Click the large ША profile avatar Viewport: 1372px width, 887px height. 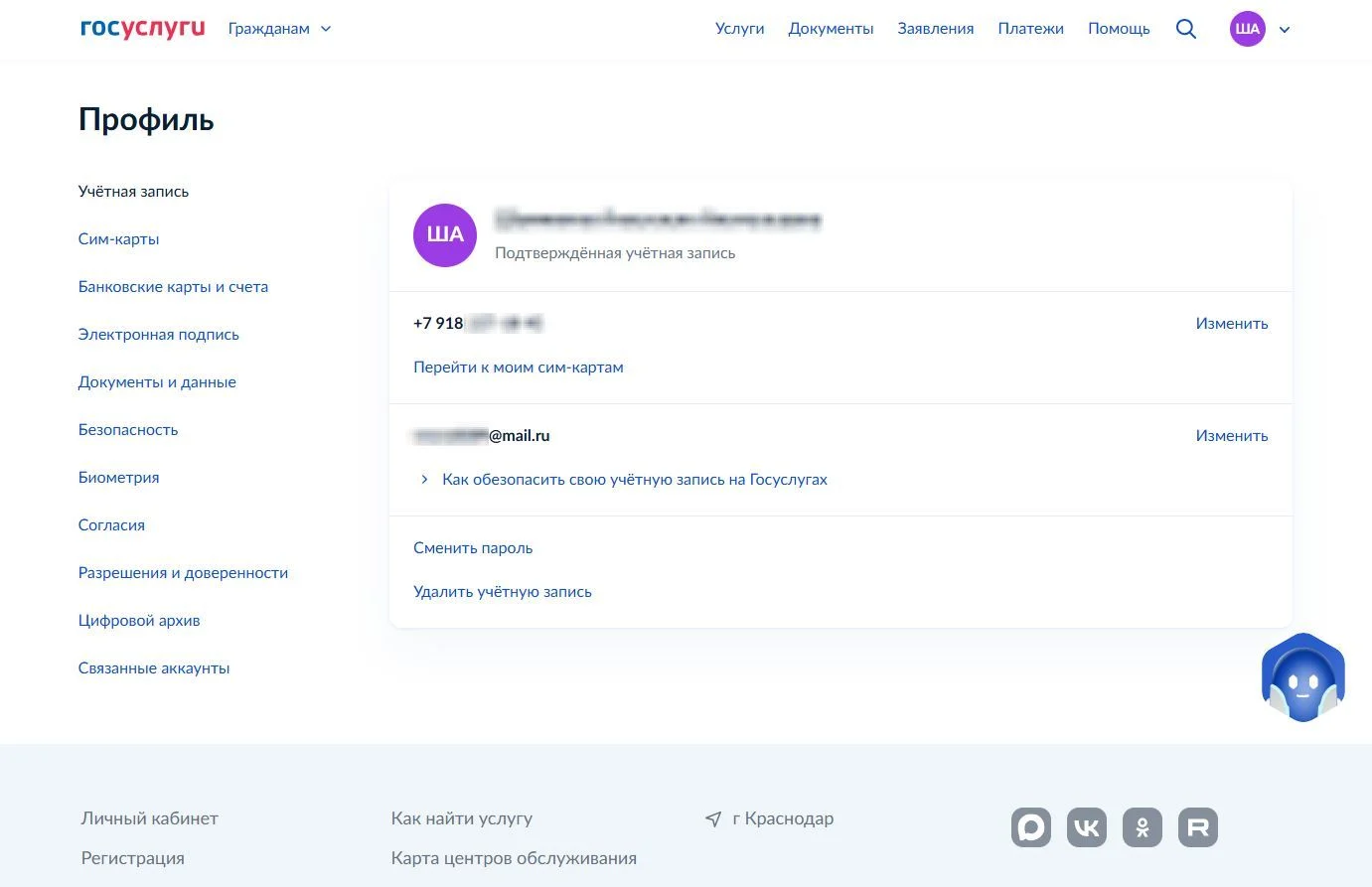coord(445,235)
